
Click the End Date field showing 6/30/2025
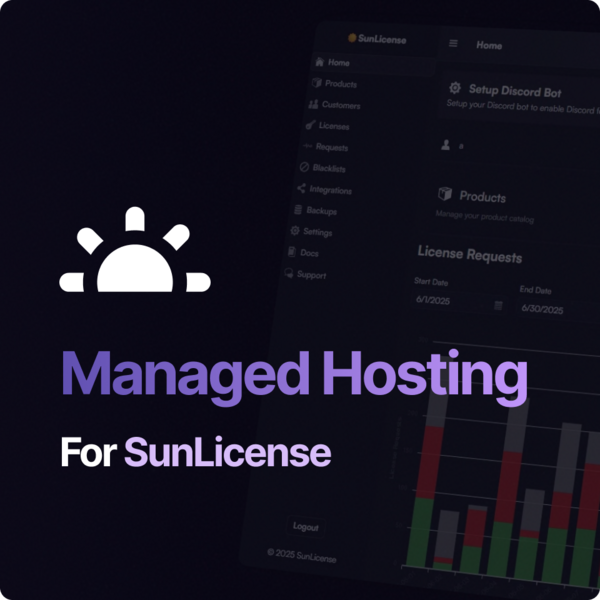559,308
